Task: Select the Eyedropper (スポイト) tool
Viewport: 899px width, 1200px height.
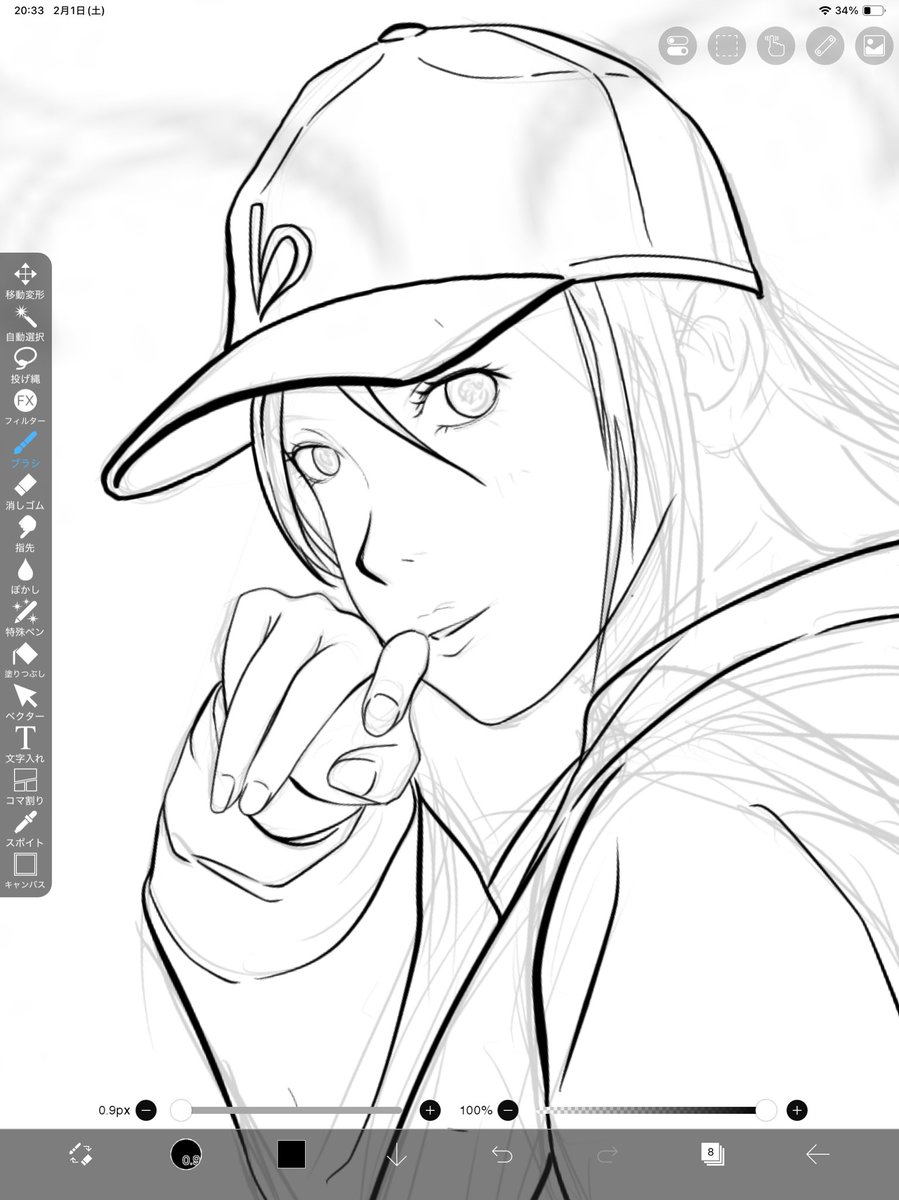Action: click(25, 829)
